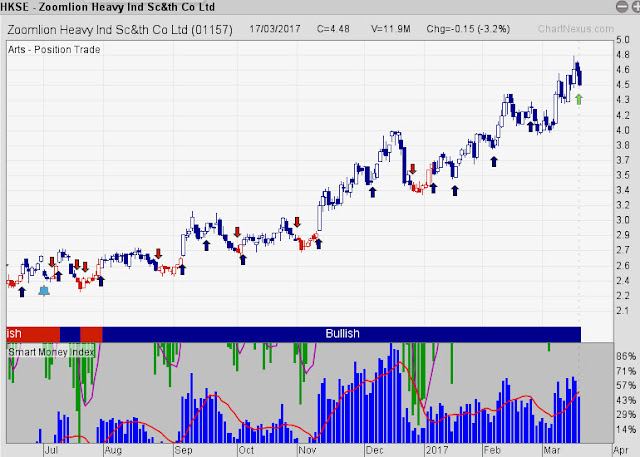Screen dimensions: 640x457
Task: Click the Oct label on the time axis
Action: tap(246, 450)
